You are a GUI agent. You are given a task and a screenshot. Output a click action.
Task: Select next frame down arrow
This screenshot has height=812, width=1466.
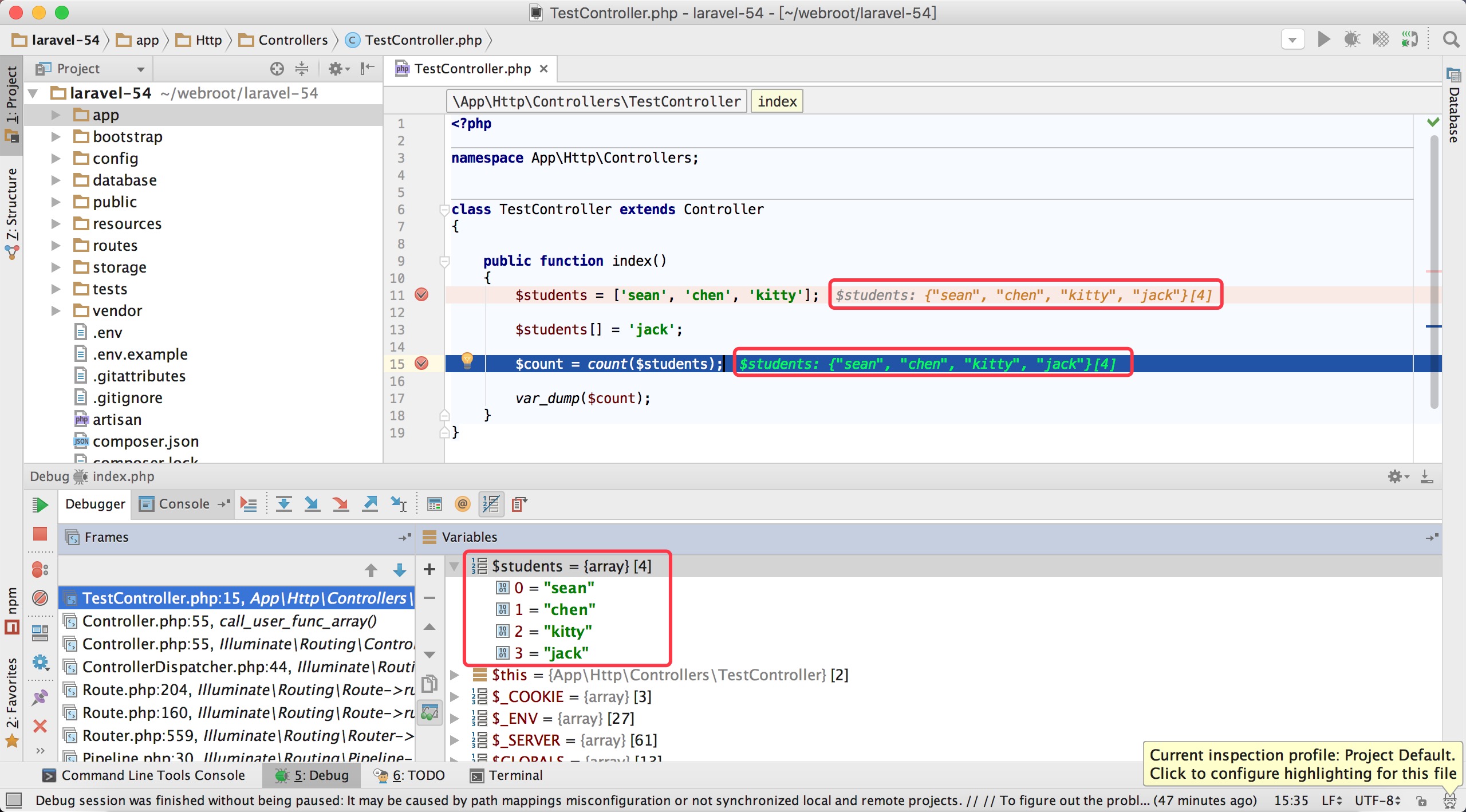pyautogui.click(x=400, y=570)
